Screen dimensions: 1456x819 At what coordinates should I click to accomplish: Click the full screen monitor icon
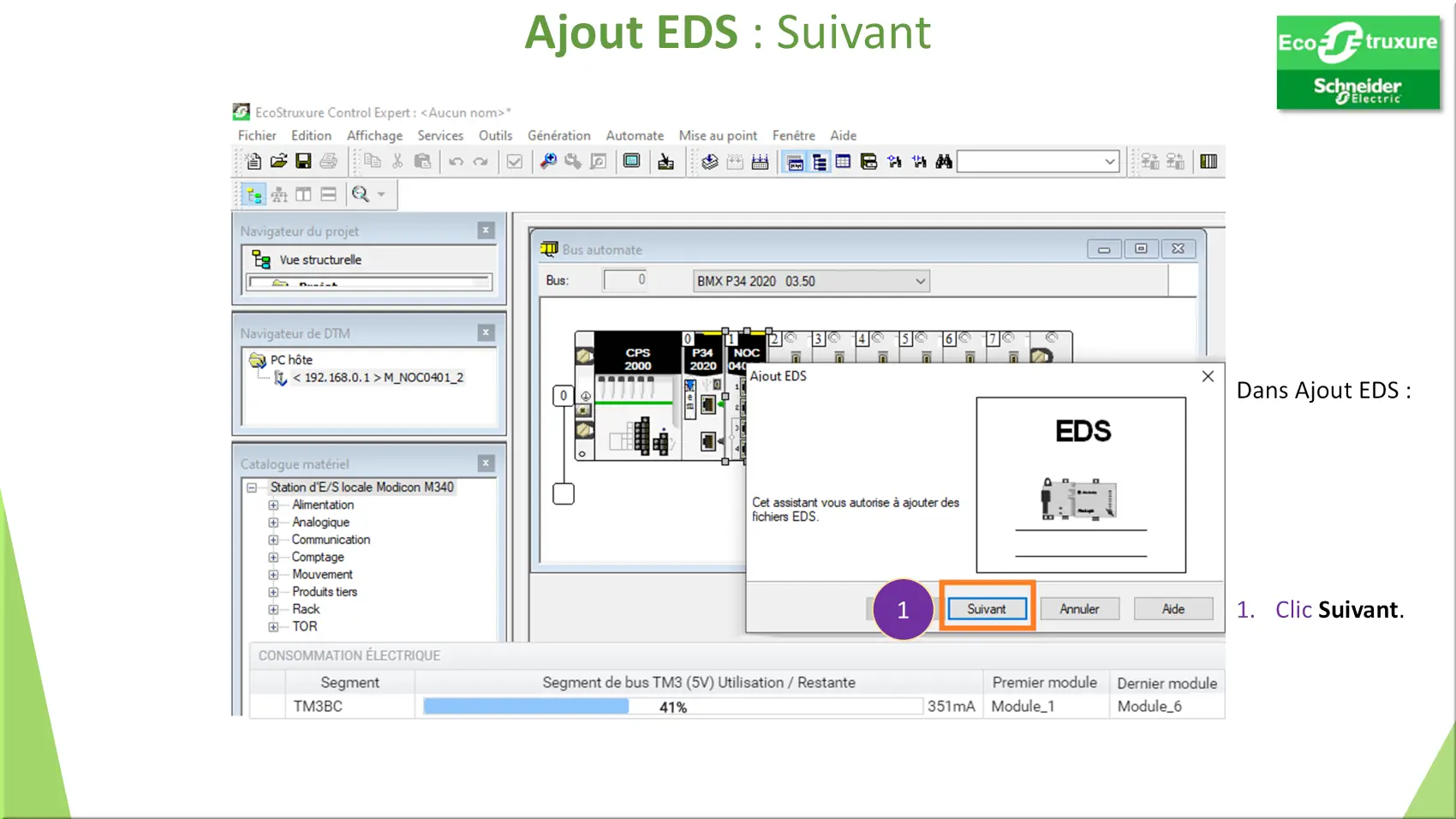pos(632,161)
